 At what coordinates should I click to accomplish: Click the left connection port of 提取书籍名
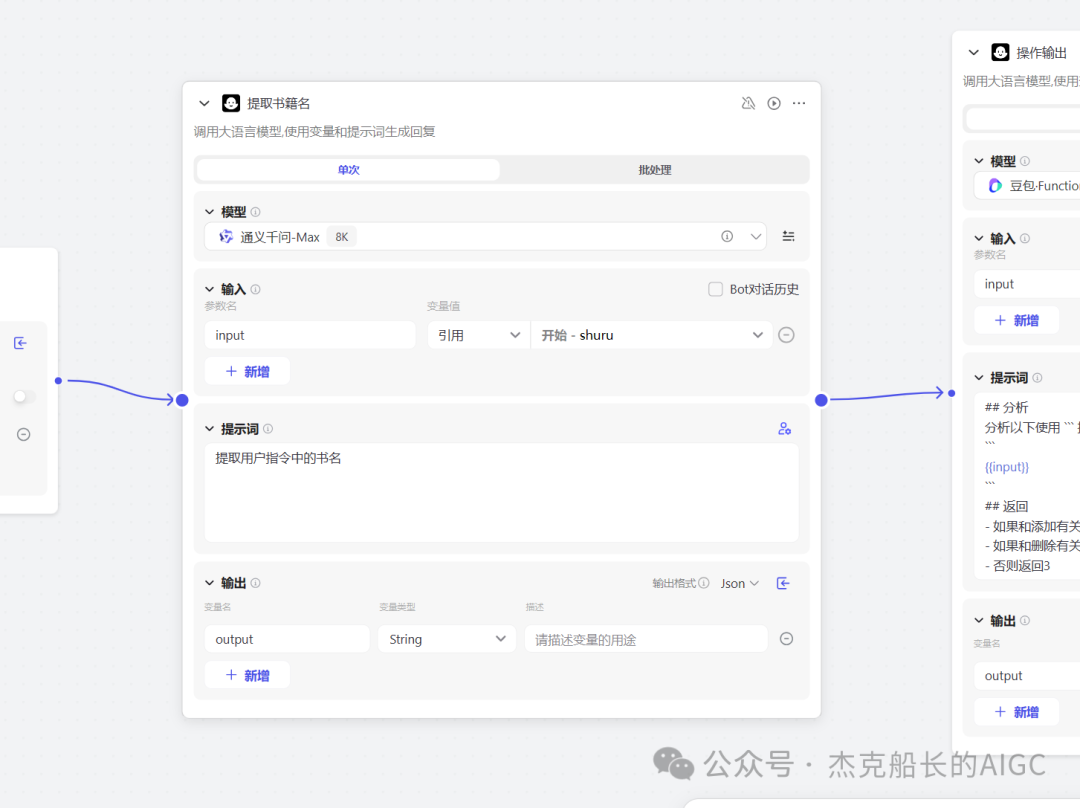[182, 400]
